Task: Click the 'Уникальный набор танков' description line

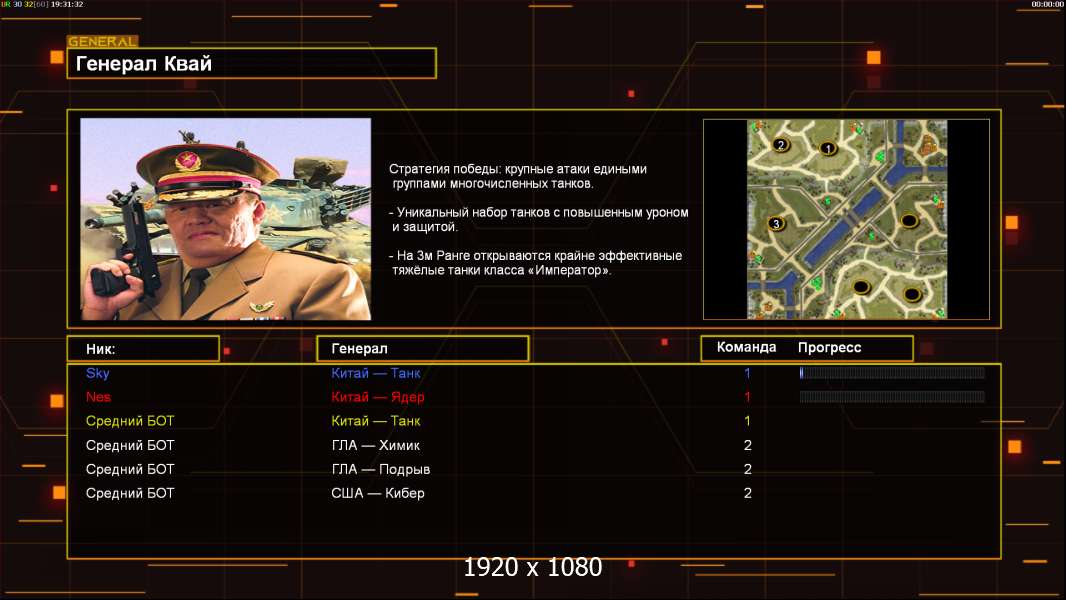Action: pyautogui.click(x=539, y=219)
